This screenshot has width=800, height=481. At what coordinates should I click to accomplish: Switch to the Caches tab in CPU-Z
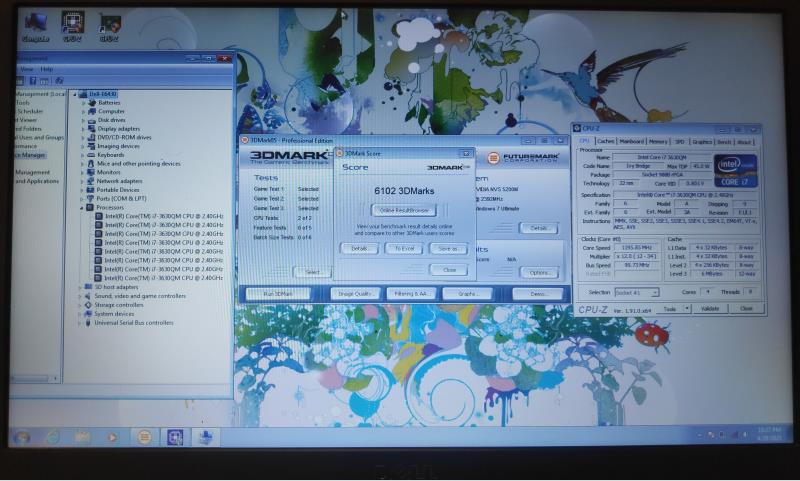[606, 141]
